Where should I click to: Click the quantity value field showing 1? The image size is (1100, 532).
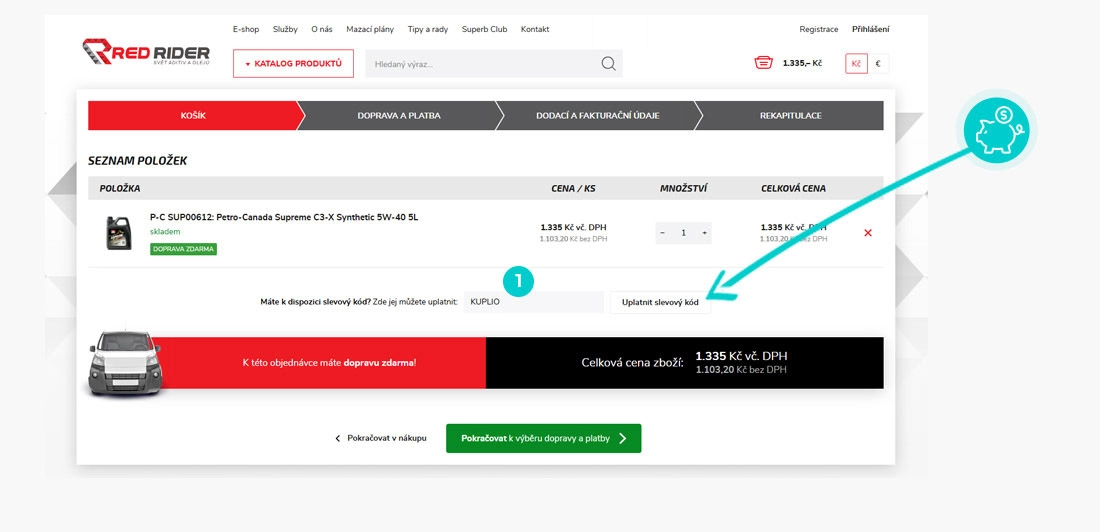[683, 233]
